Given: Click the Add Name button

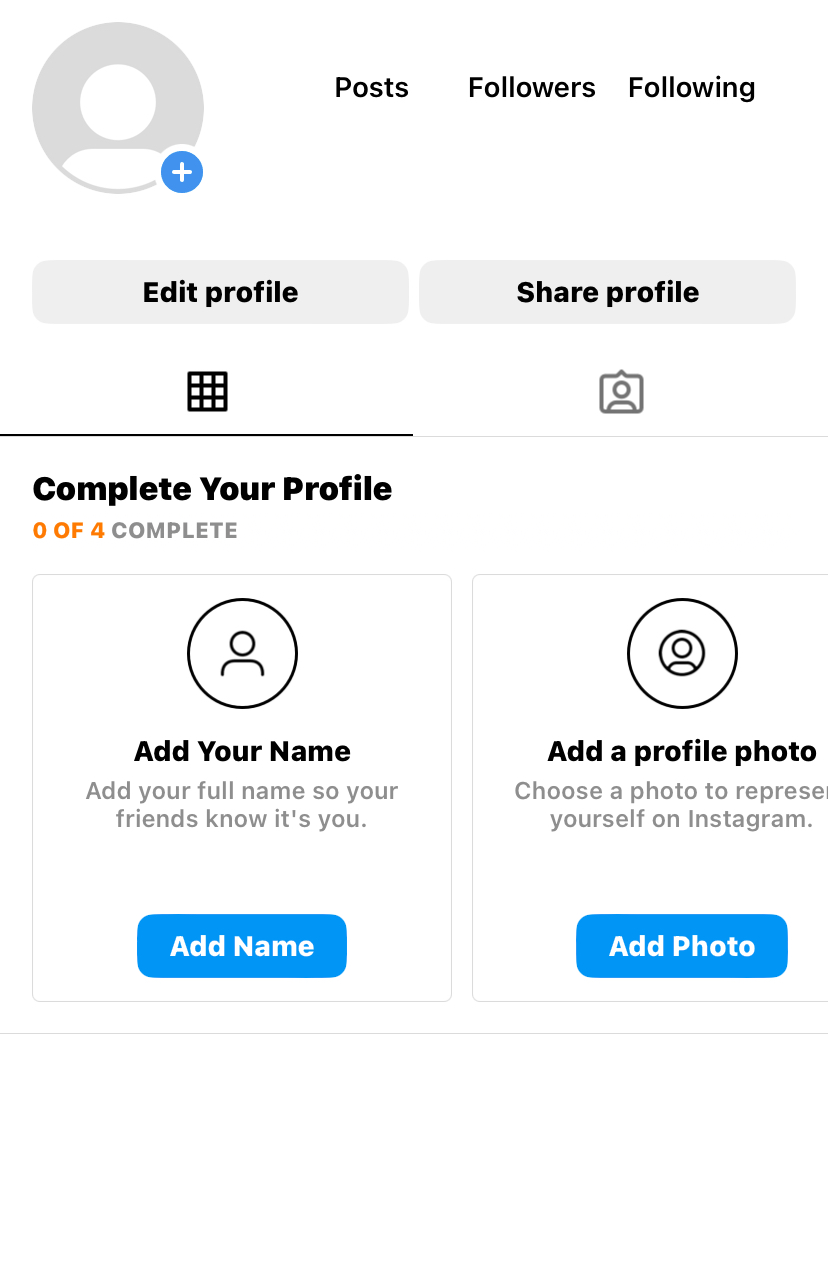Looking at the screenshot, I should pos(242,946).
